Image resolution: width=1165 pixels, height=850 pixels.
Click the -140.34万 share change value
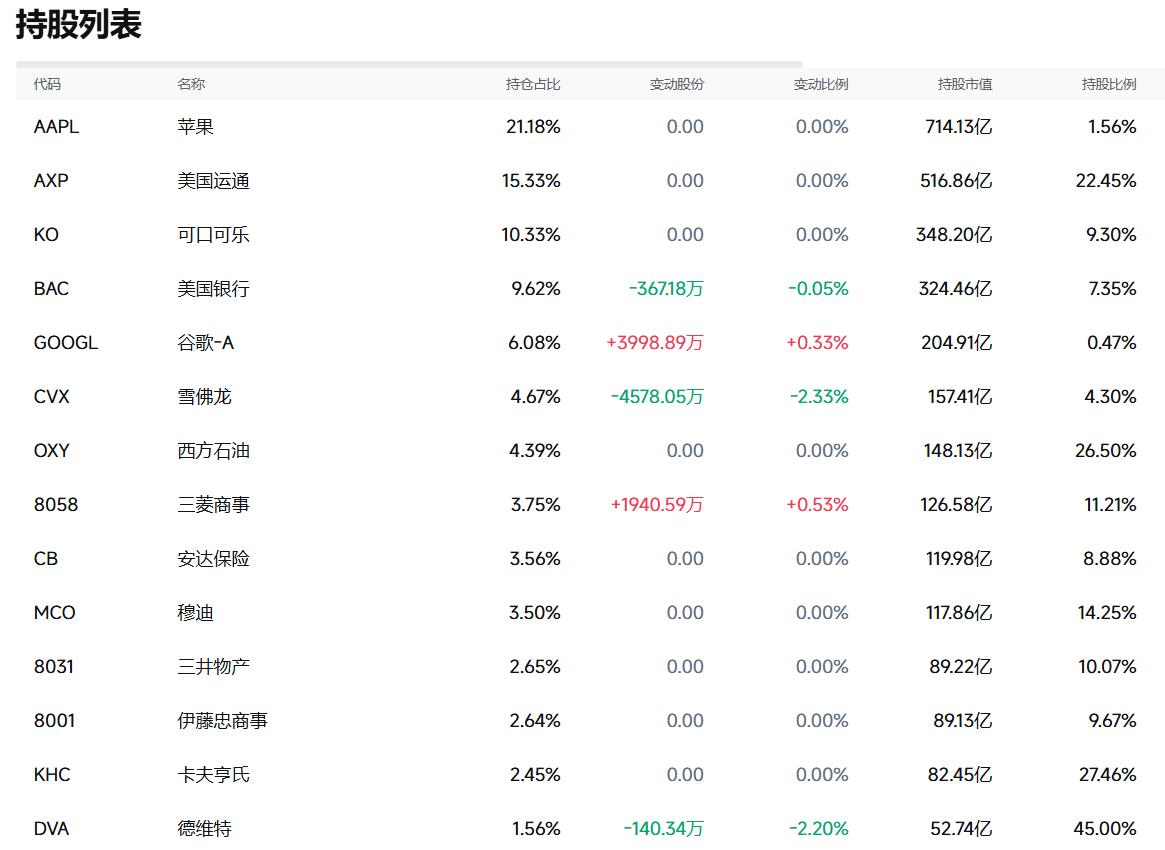pos(663,829)
